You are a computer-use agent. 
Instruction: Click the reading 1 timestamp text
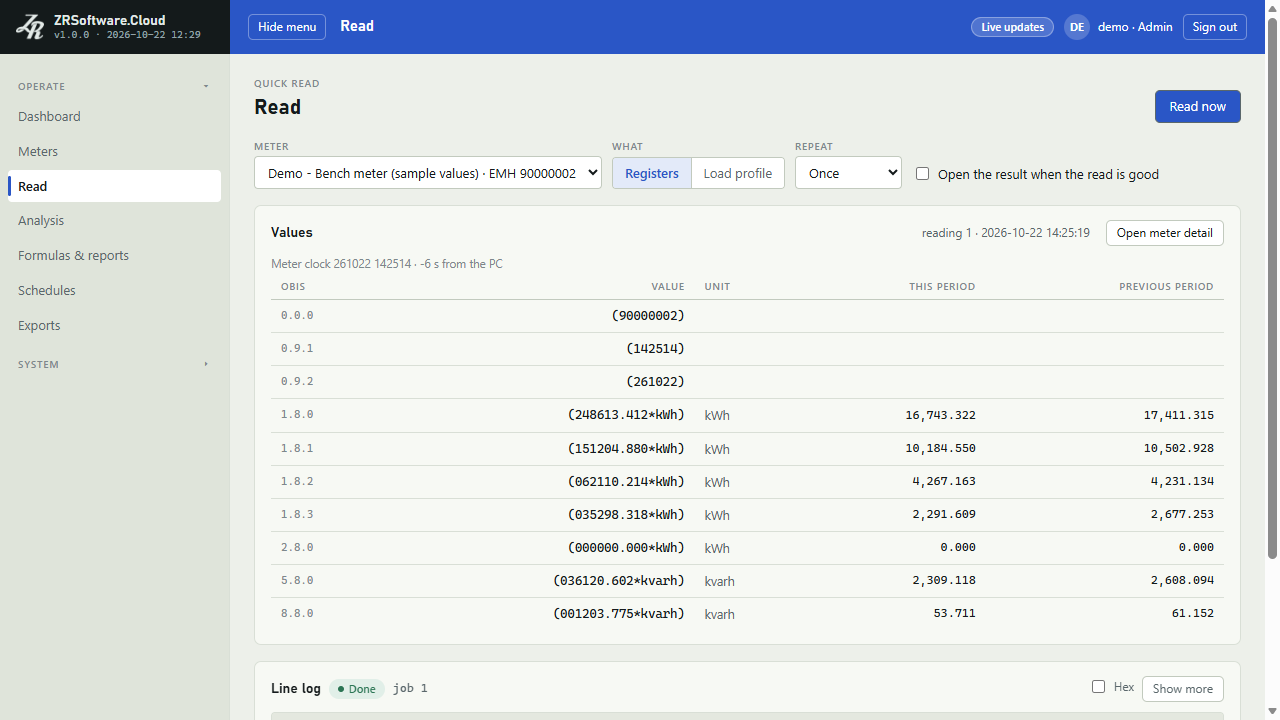[x=1006, y=233]
